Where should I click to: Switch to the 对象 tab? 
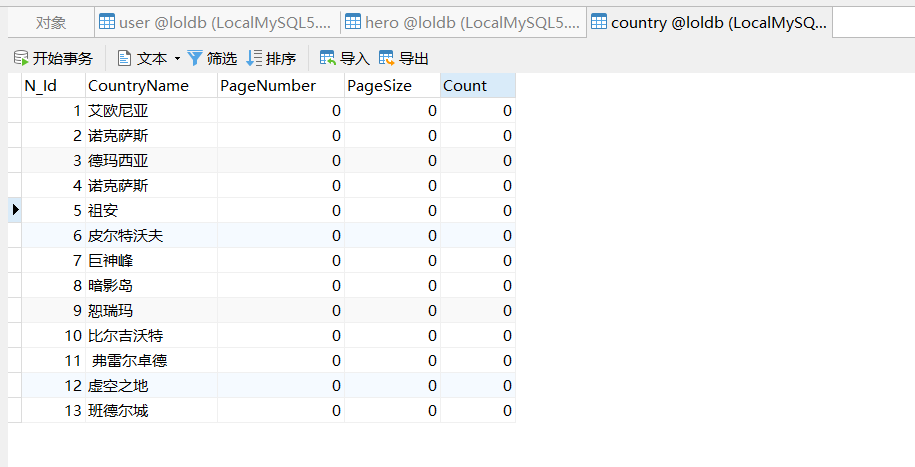pos(51,23)
